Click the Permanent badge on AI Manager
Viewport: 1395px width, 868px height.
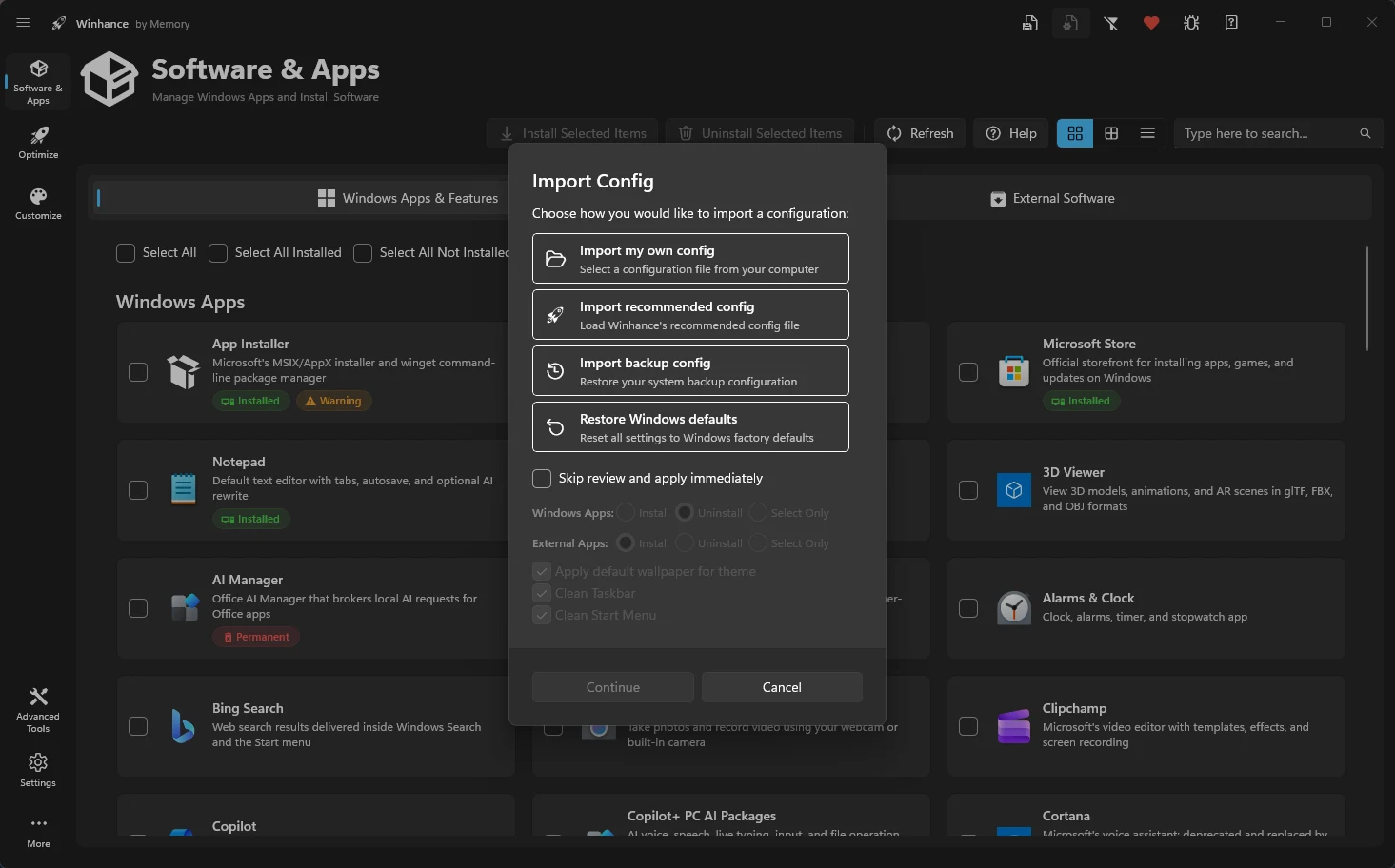(256, 637)
